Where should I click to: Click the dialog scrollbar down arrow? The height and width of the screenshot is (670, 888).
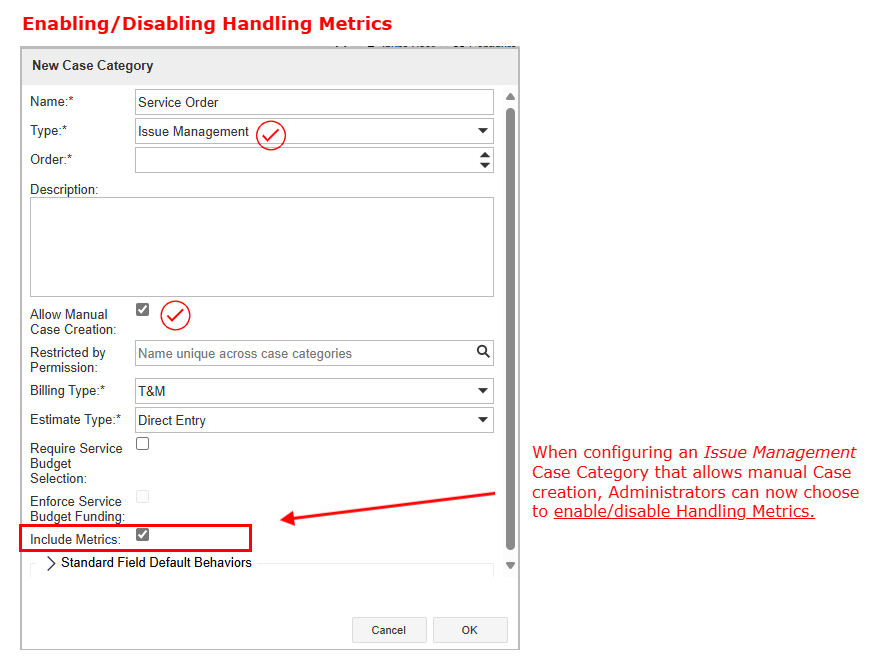tap(510, 566)
